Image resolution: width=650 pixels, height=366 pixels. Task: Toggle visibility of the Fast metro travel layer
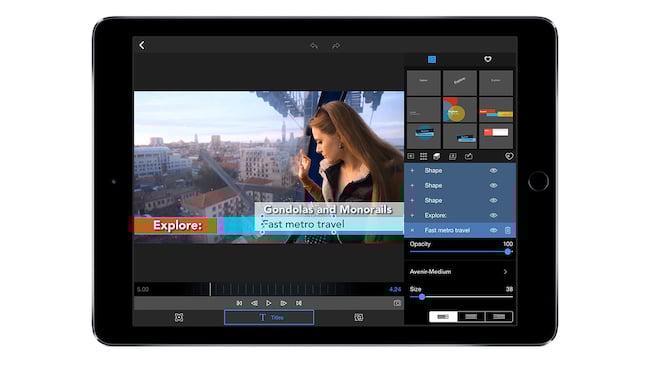click(x=493, y=230)
